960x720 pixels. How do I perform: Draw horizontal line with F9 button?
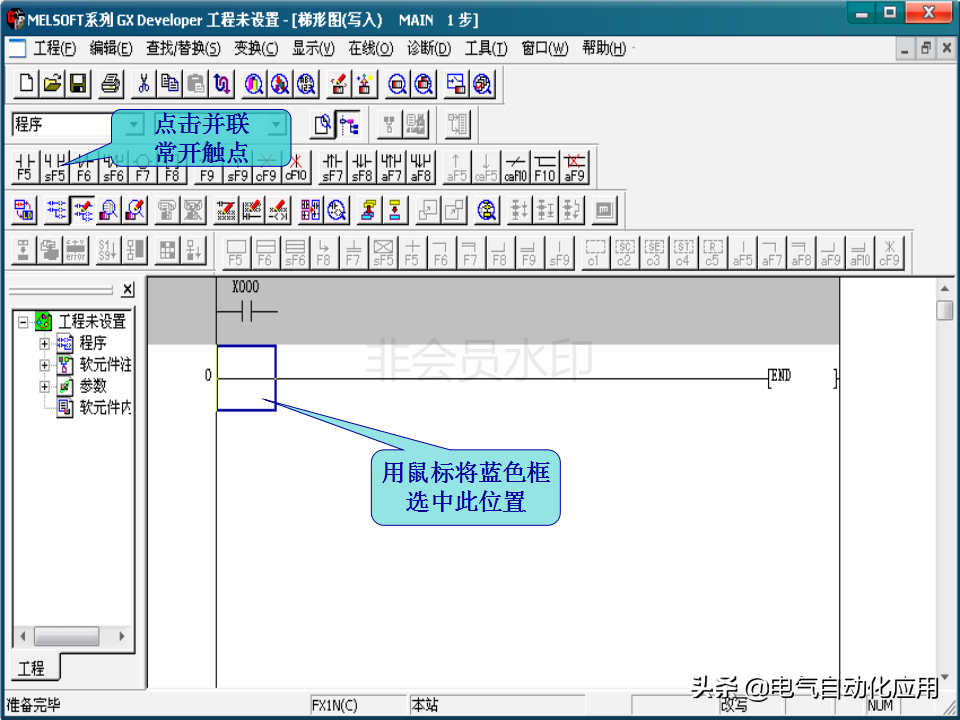(x=207, y=167)
